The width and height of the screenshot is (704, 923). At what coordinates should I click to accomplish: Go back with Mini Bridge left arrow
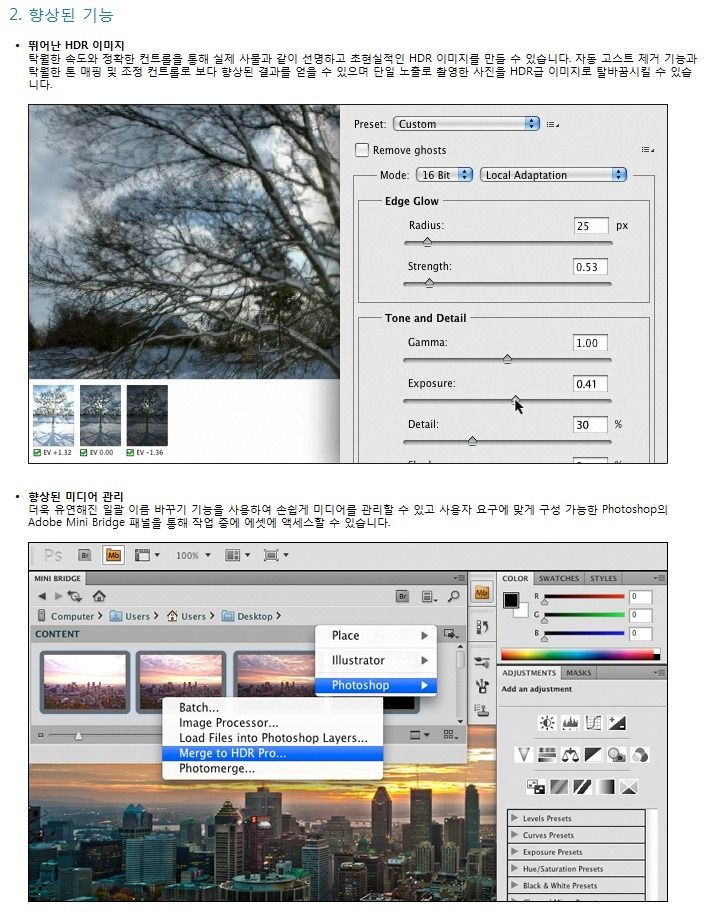point(42,596)
